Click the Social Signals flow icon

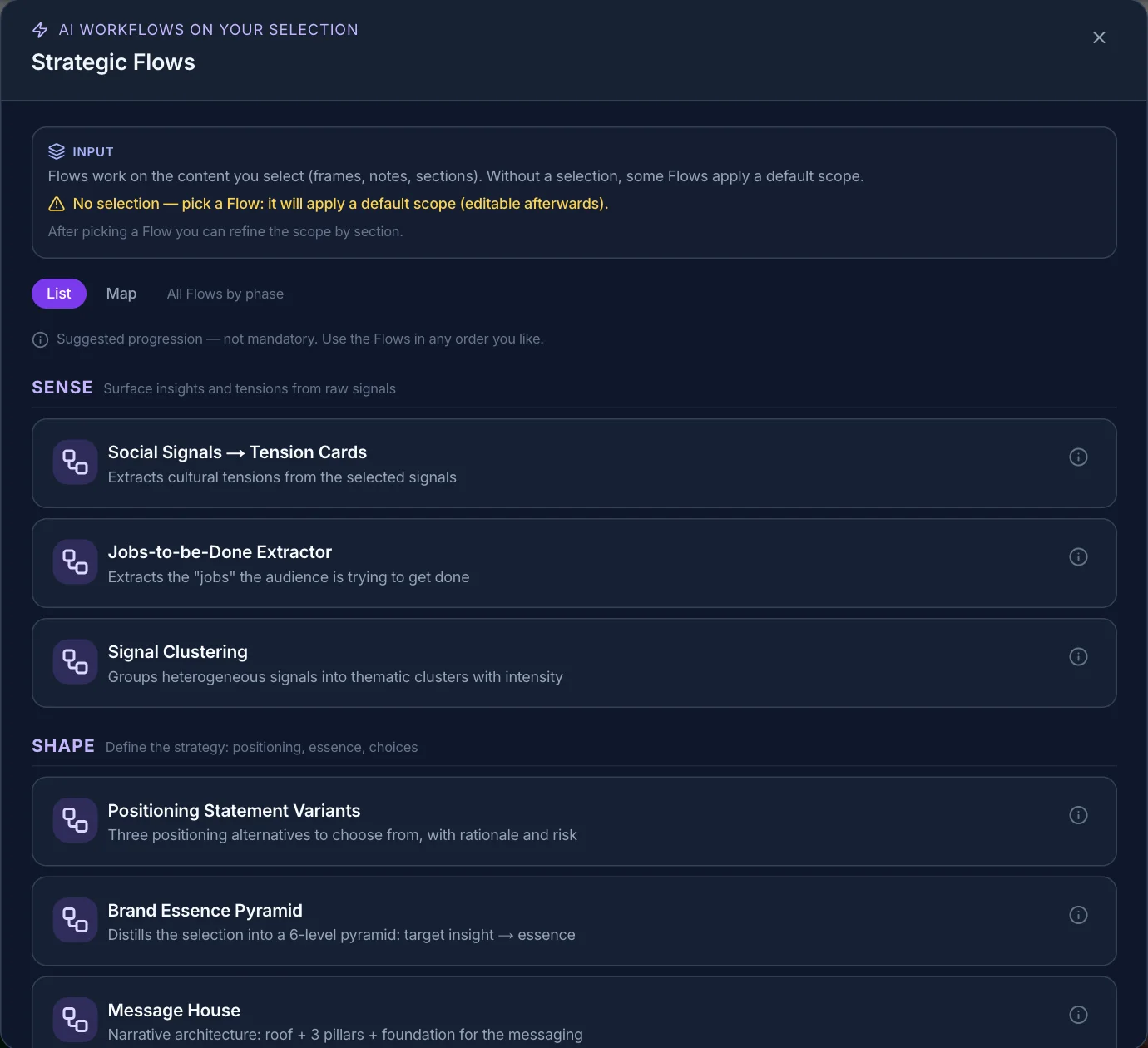[76, 462]
